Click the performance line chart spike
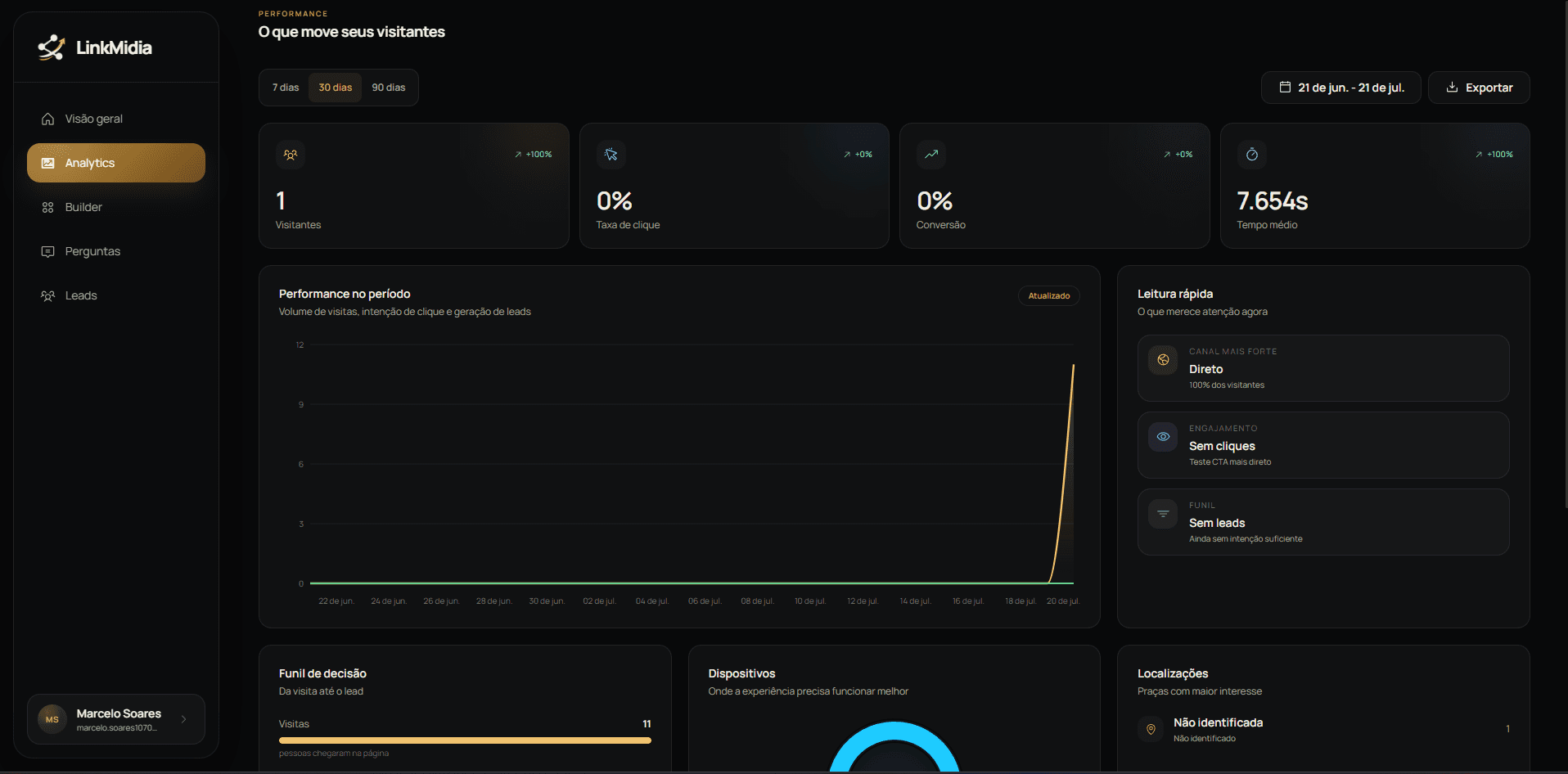The height and width of the screenshot is (774, 1568). tap(1066, 475)
